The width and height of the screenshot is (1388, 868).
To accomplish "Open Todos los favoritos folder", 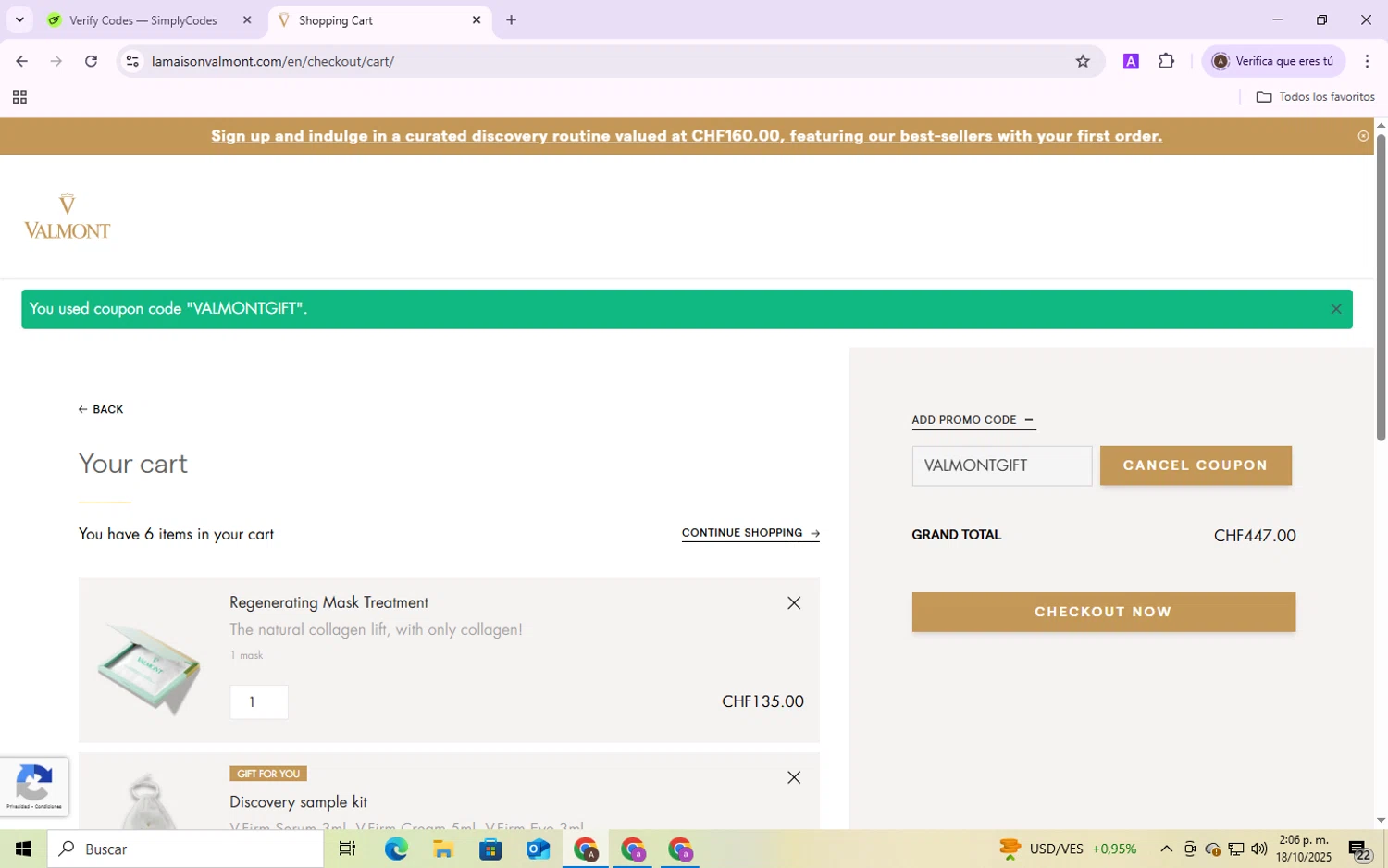I will point(1315,97).
